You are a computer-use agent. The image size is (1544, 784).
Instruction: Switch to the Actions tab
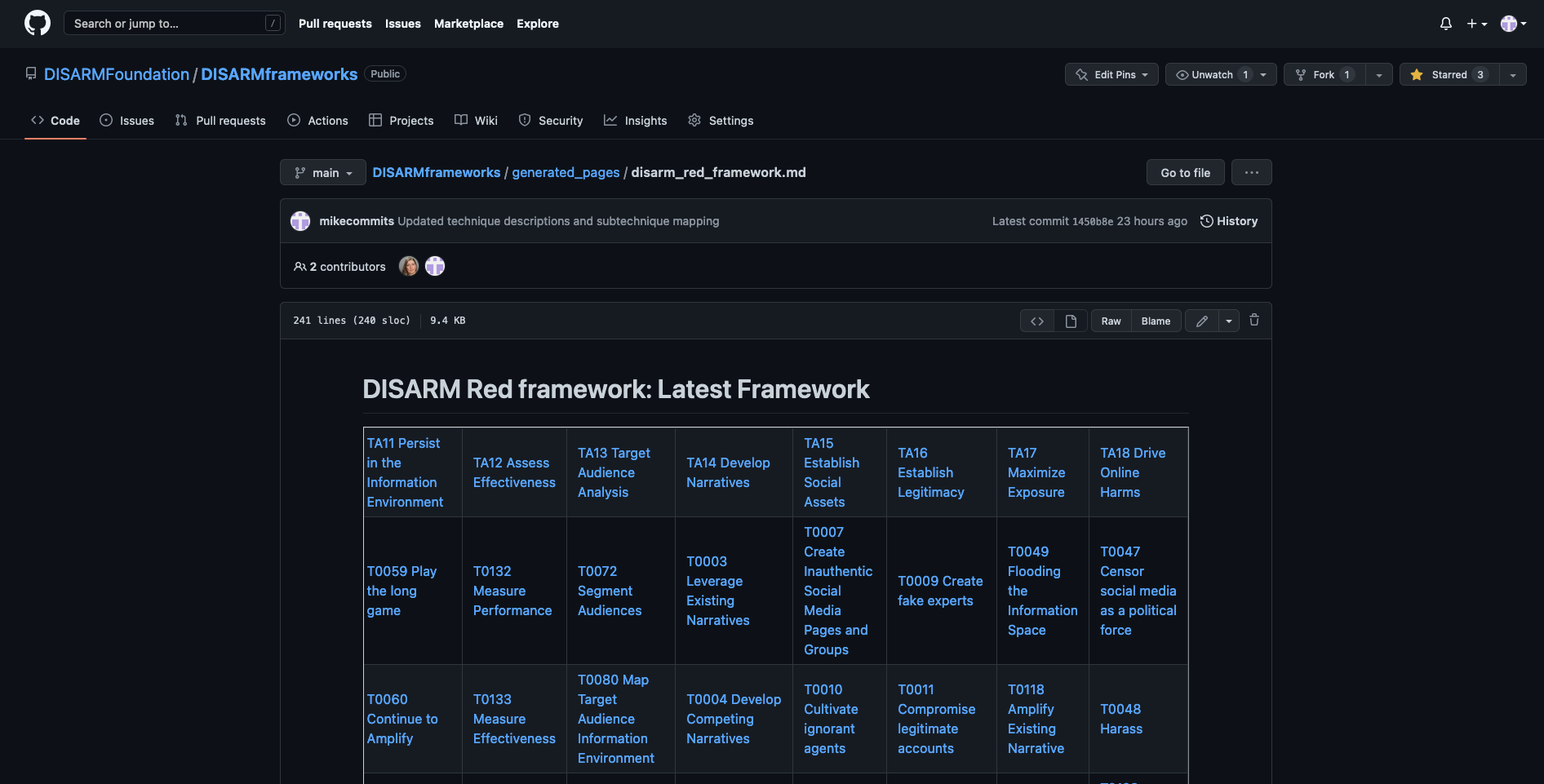317,121
